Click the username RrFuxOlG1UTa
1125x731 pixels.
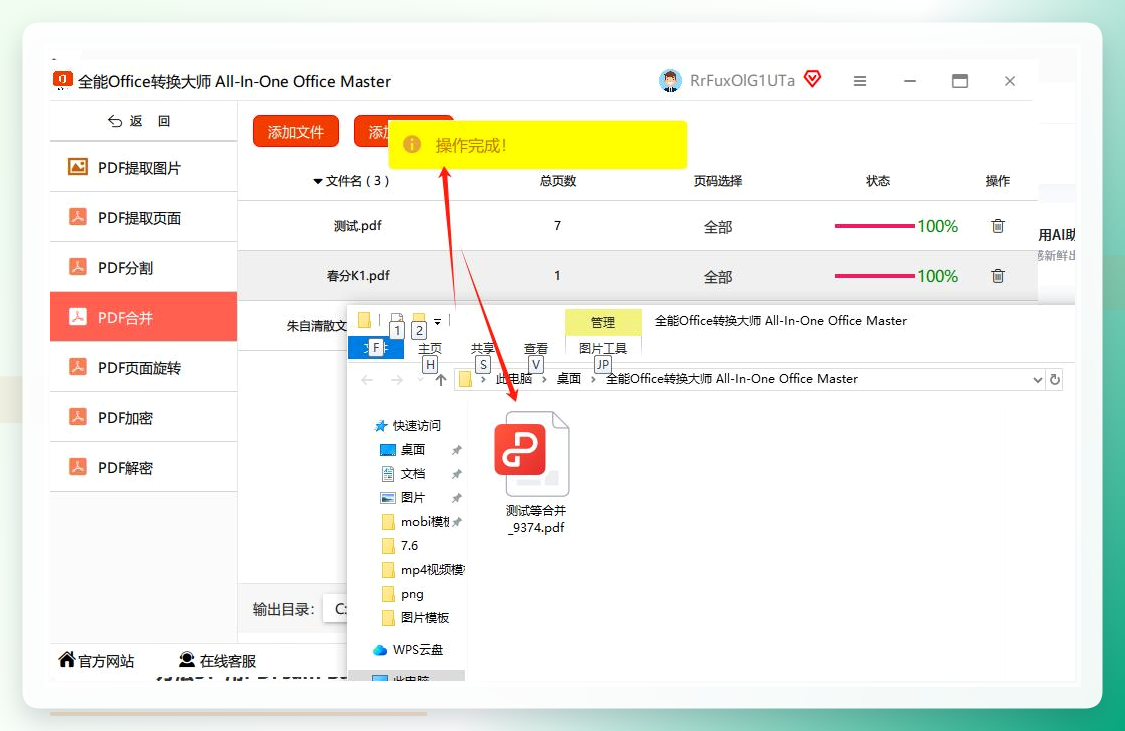[743, 80]
